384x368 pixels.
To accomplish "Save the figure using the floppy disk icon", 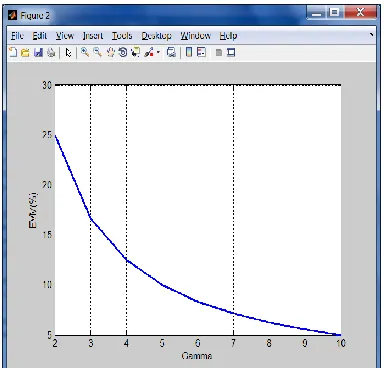I will click(x=38, y=53).
